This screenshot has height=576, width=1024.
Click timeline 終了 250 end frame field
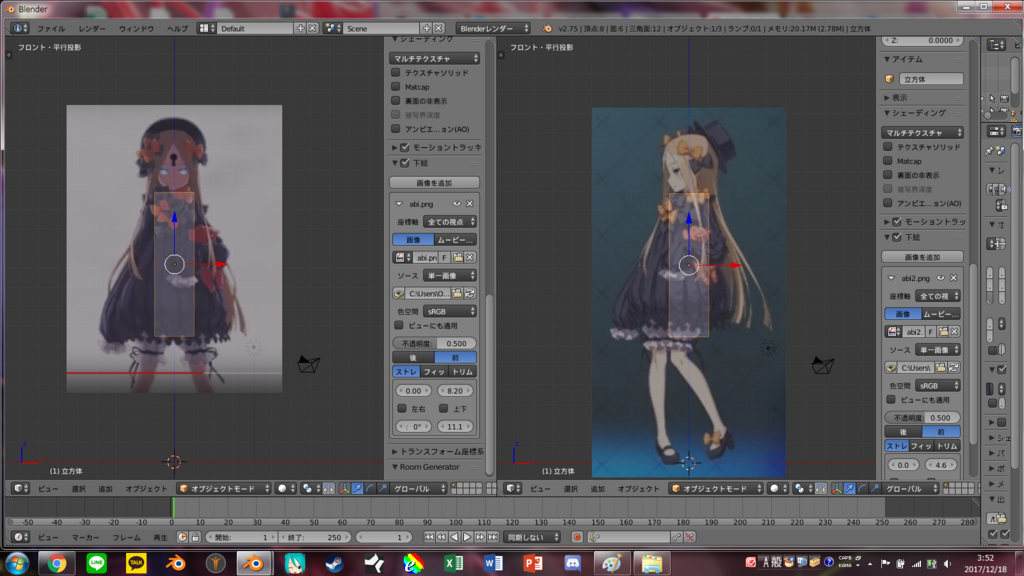coord(315,537)
